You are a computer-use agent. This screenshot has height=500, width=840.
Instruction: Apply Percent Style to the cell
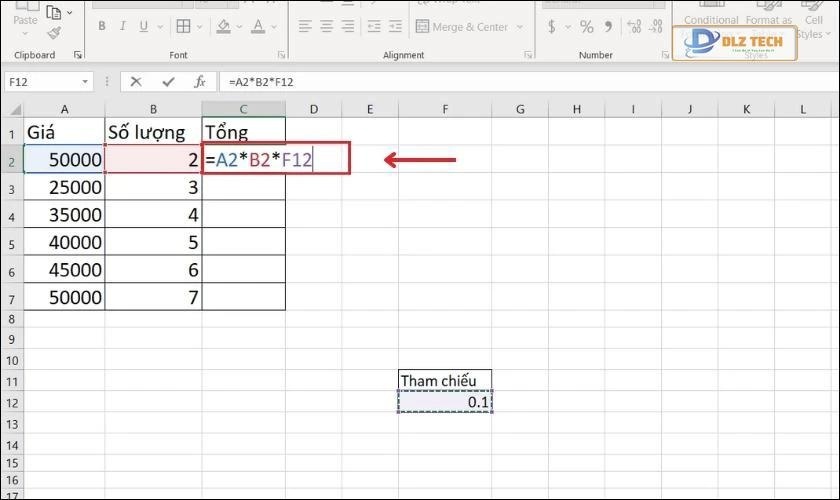pos(586,27)
